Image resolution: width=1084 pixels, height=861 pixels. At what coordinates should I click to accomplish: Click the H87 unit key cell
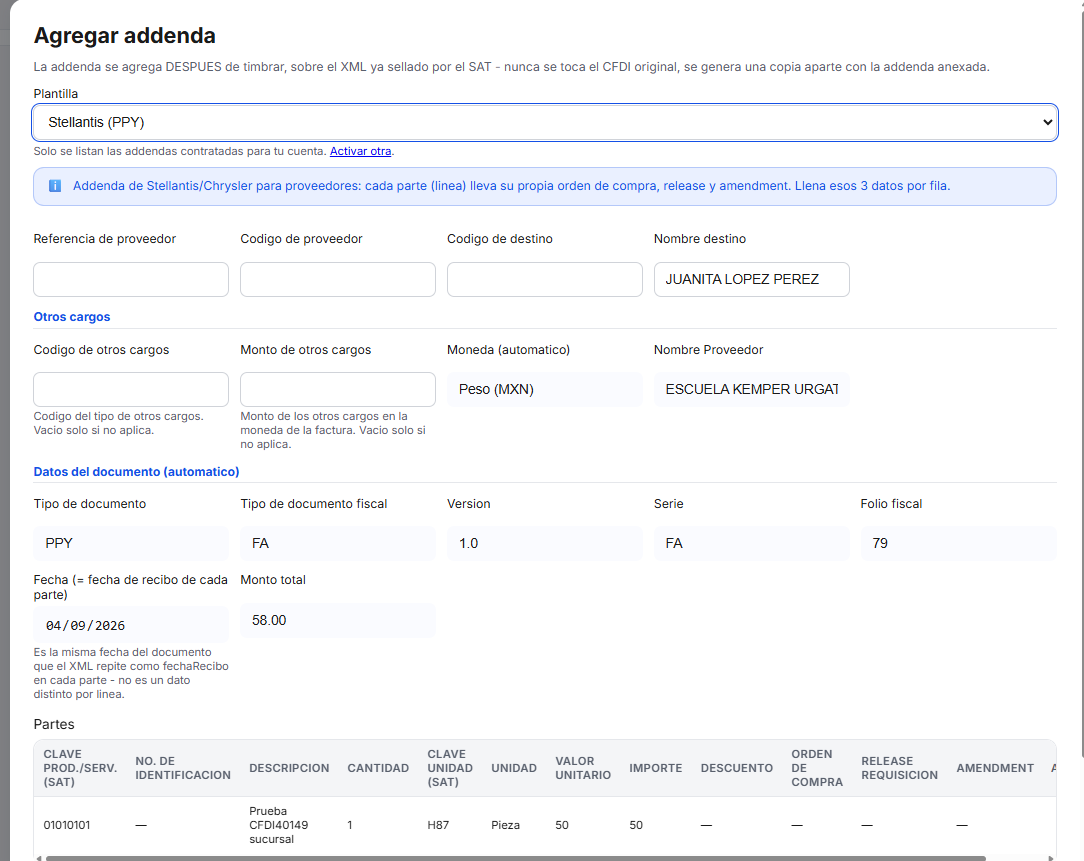(438, 825)
